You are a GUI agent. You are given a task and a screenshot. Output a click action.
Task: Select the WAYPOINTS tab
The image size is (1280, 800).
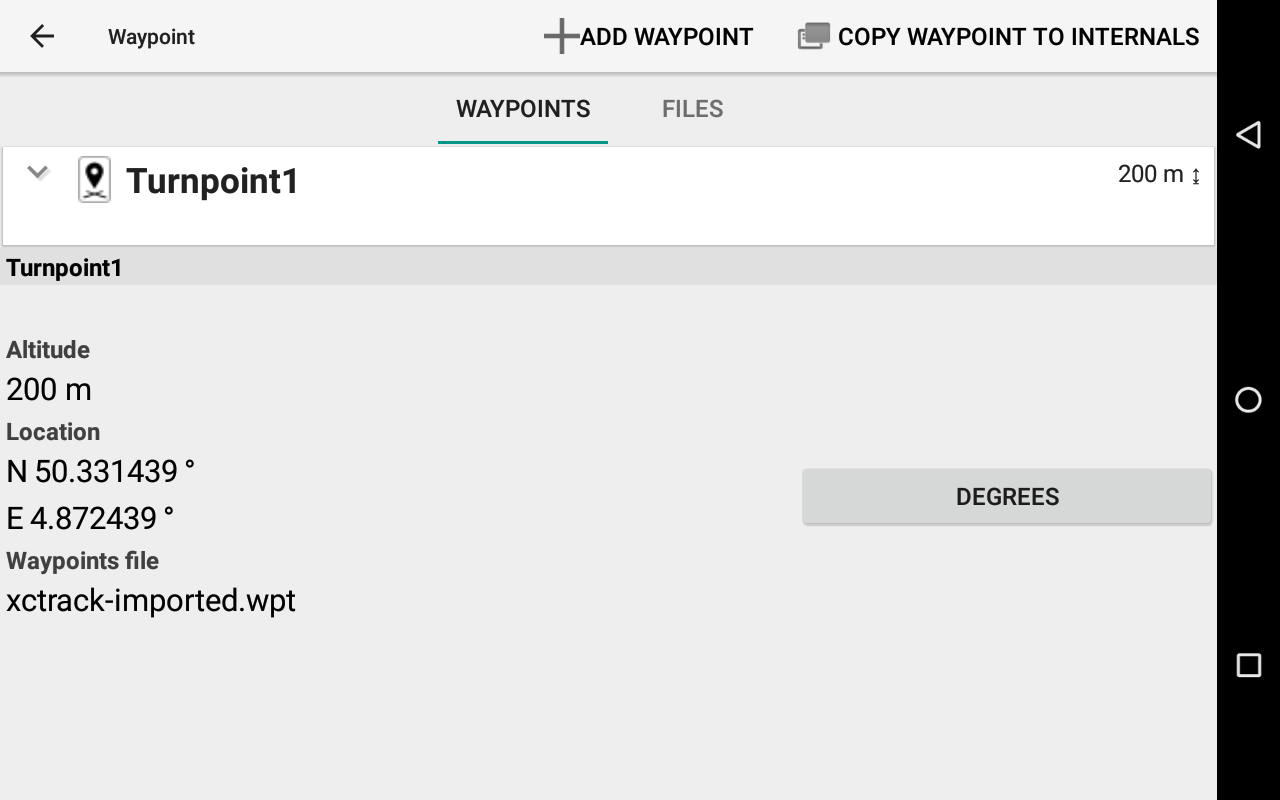[x=523, y=109]
